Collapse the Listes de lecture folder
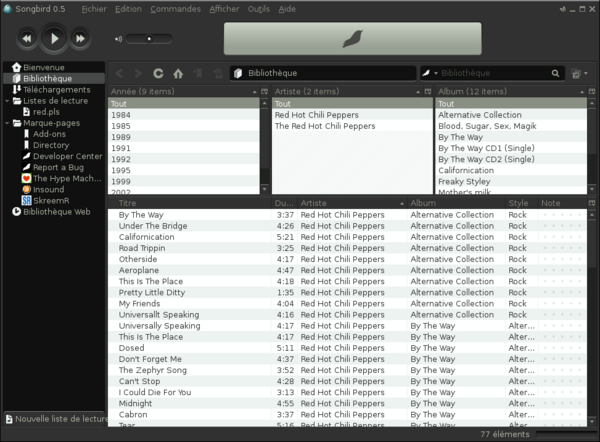 (7, 101)
